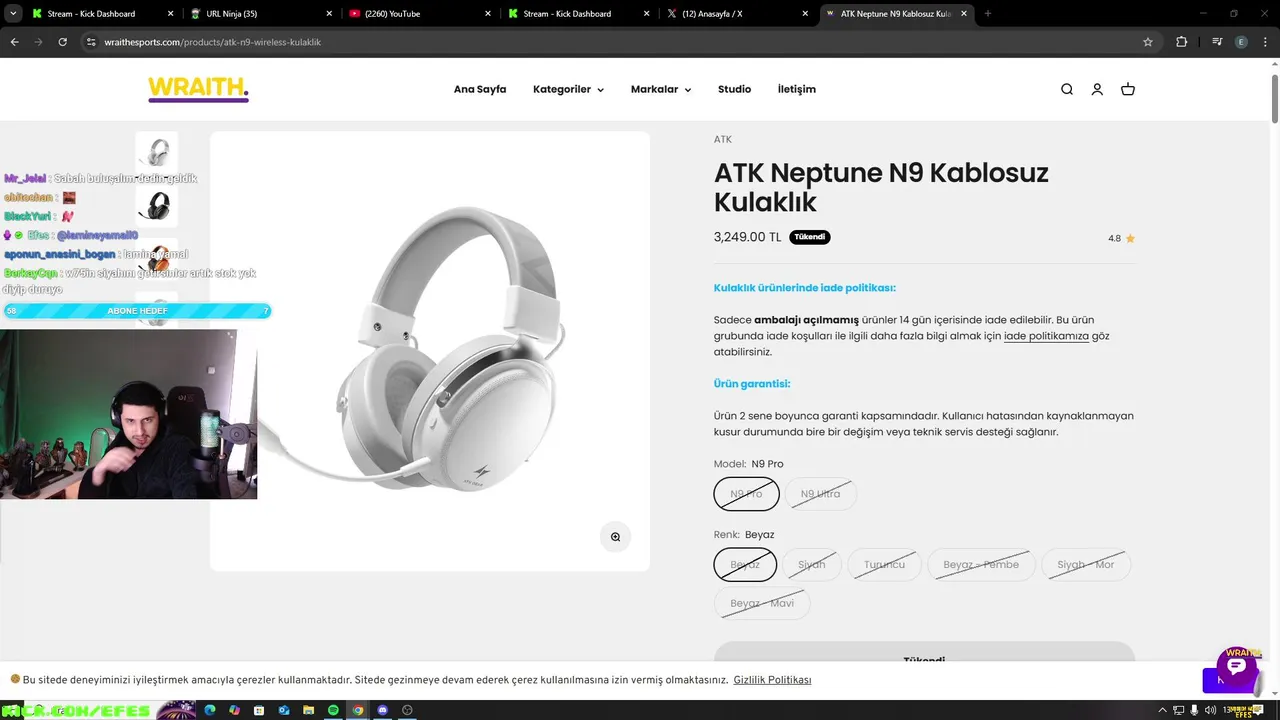
Task: Select the black headset thumbnail image
Action: 157,206
